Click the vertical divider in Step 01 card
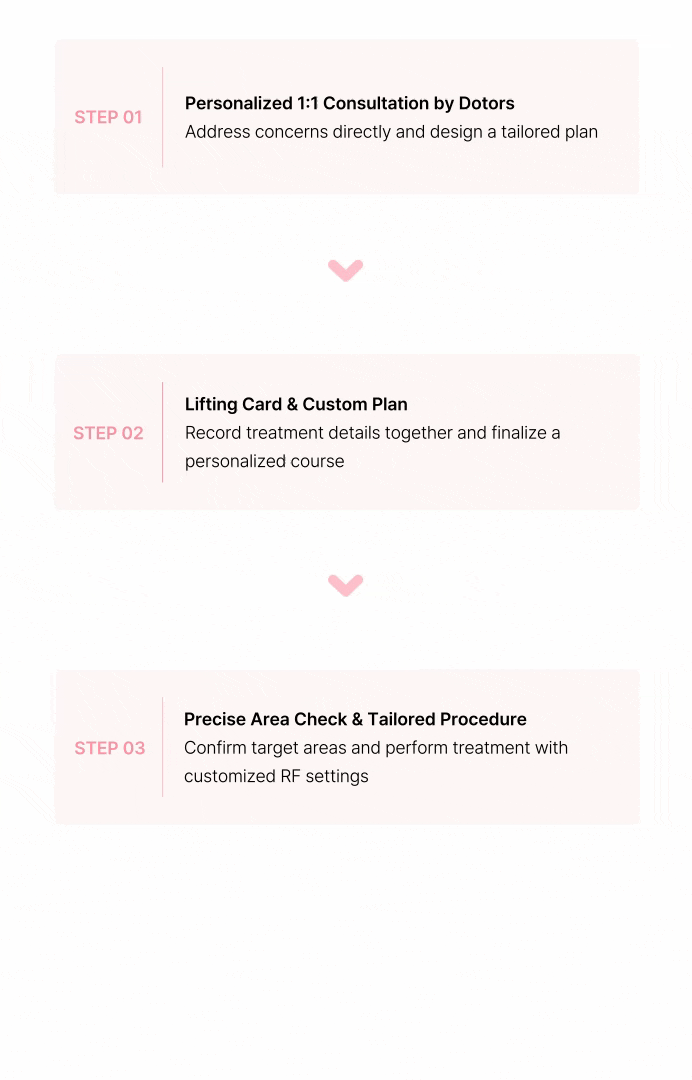The height and width of the screenshot is (1080, 692). coord(162,117)
